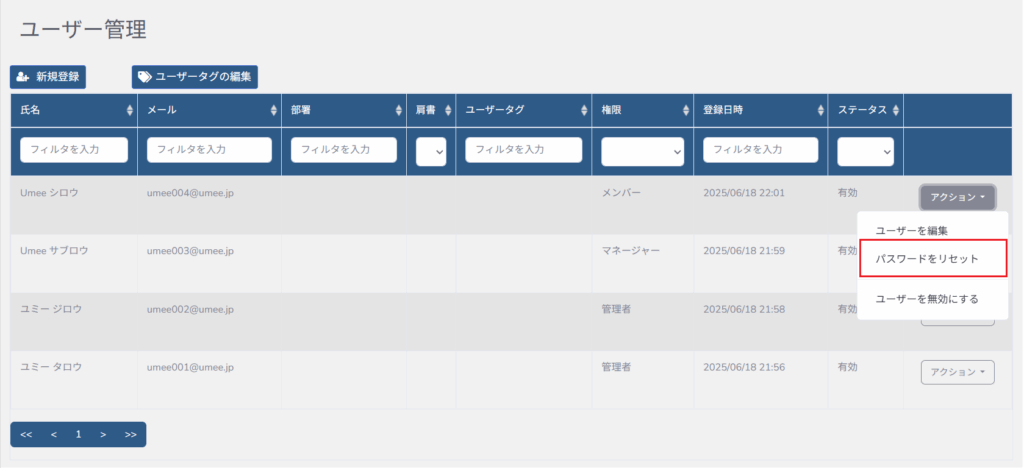
Task: Sort by 権限 column sort icon
Action: (x=686, y=110)
